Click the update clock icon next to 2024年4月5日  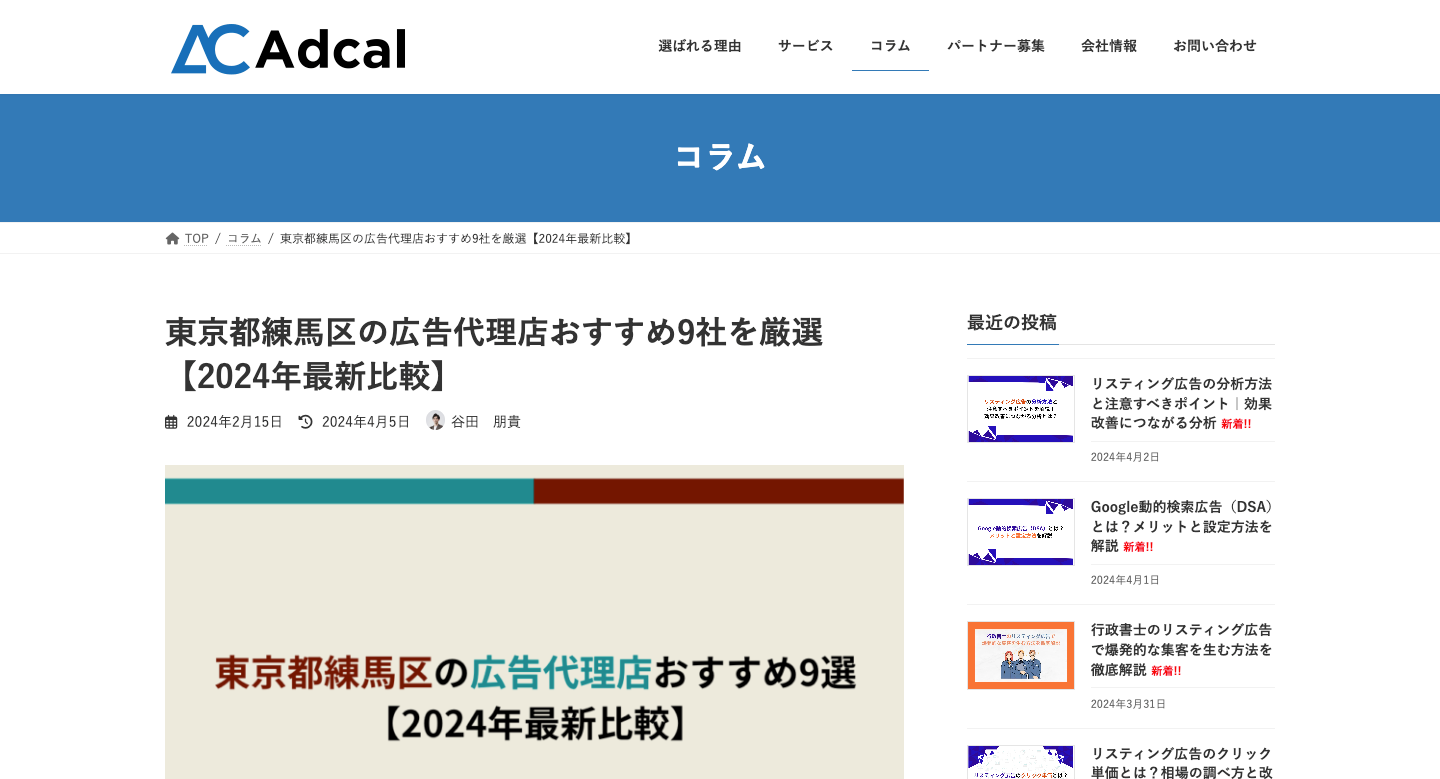304,421
